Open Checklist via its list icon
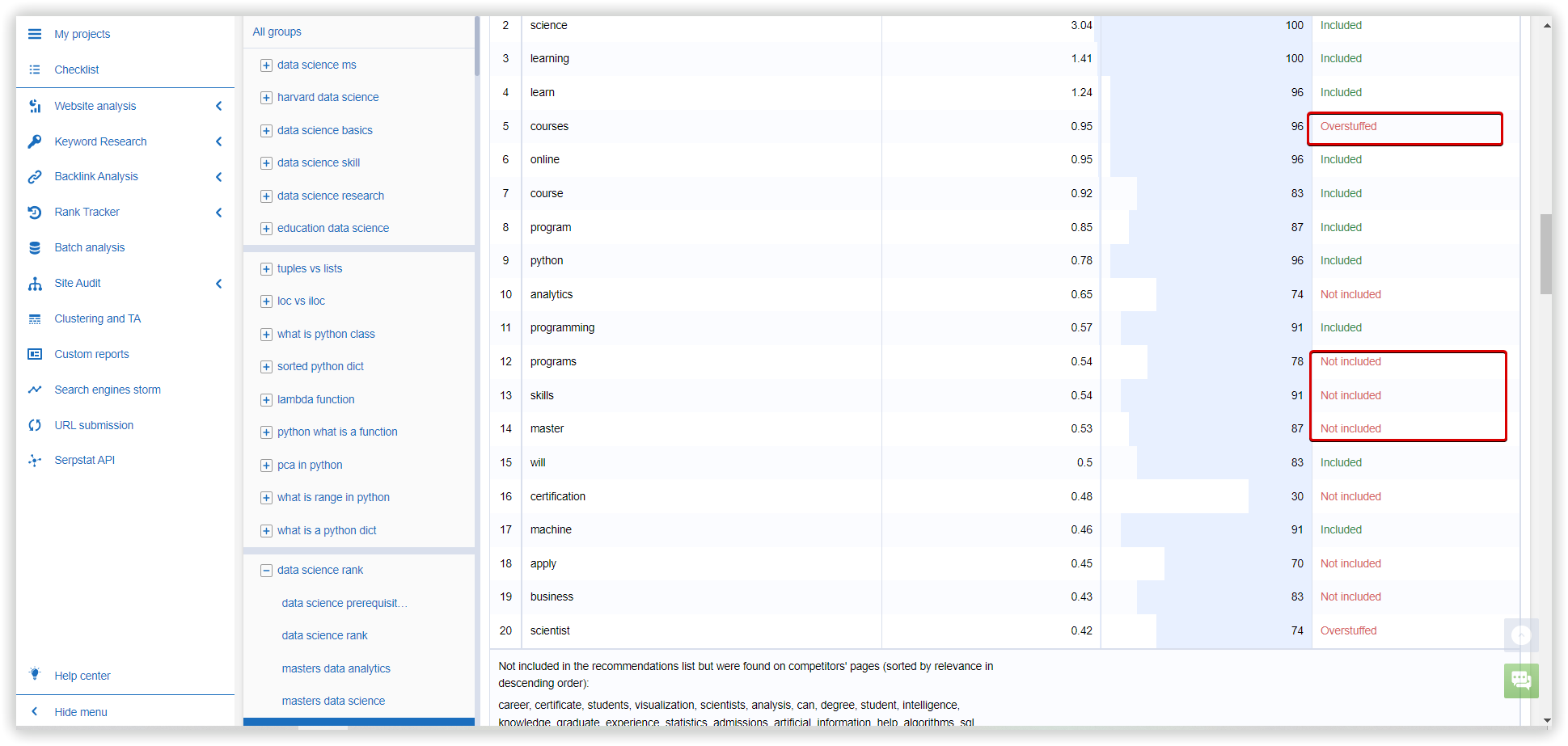The image size is (1568, 746). tap(35, 70)
